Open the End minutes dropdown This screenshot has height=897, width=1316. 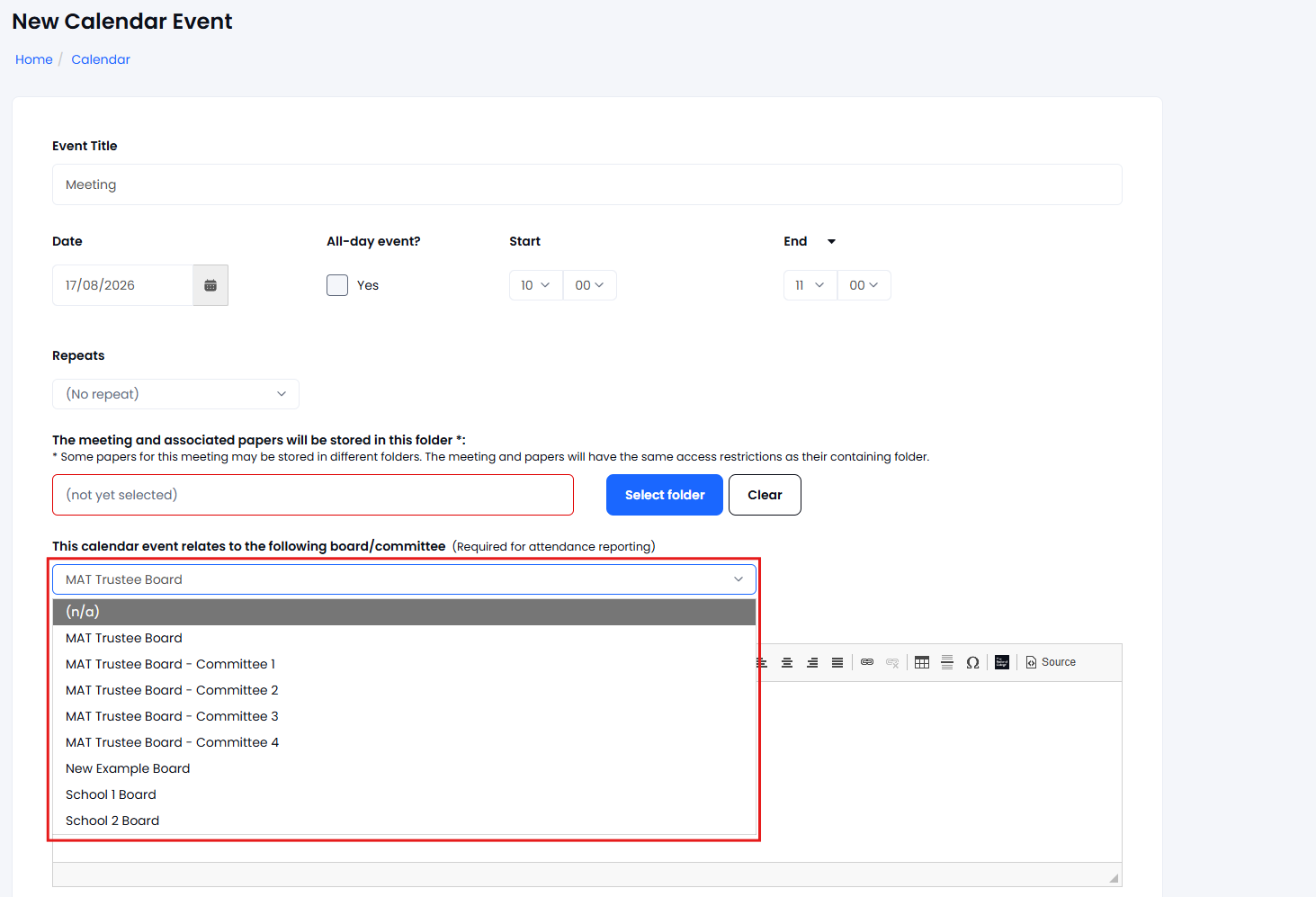click(864, 285)
